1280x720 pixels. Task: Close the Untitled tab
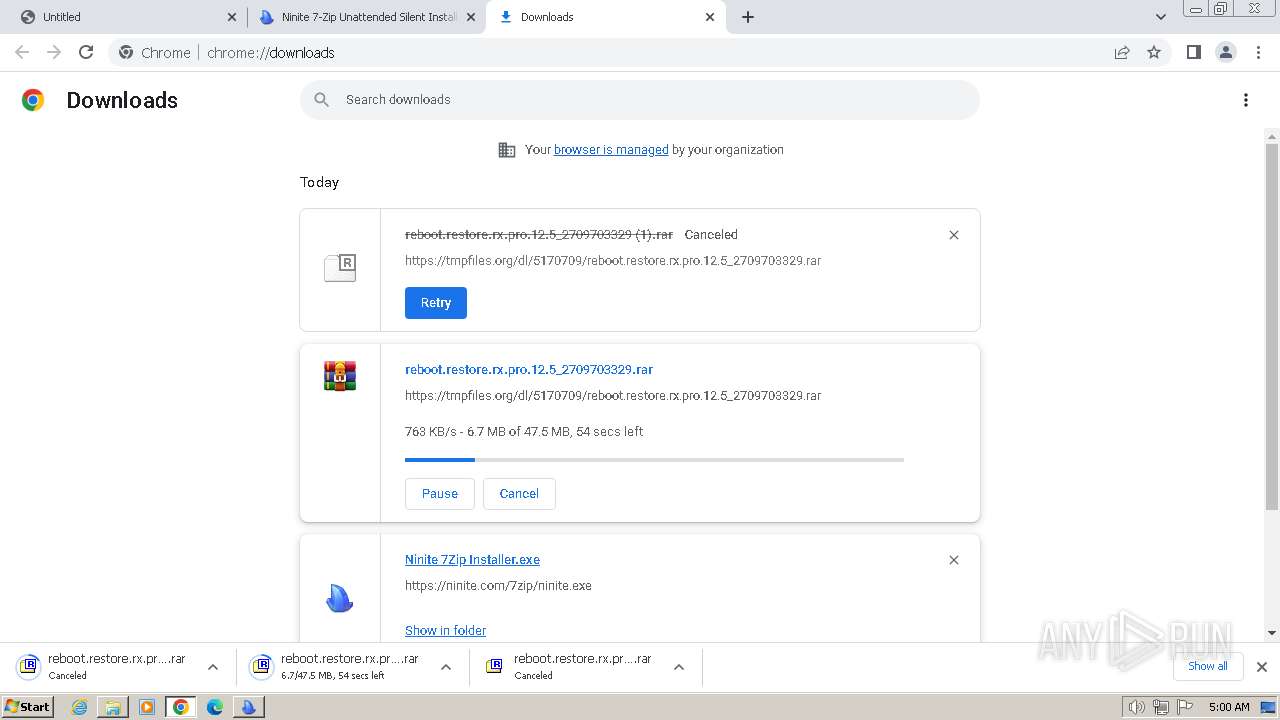click(232, 17)
